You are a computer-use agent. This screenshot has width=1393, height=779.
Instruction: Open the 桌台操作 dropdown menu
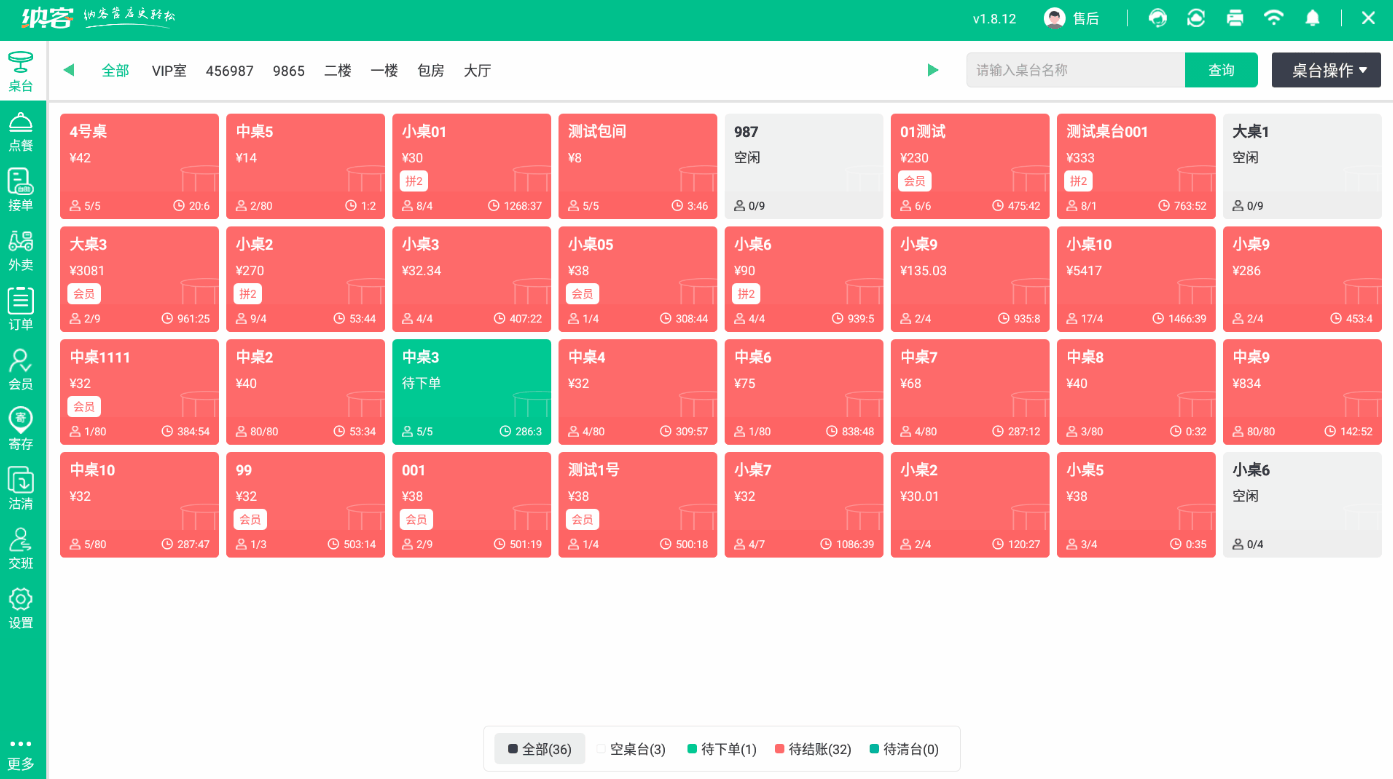(1326, 70)
